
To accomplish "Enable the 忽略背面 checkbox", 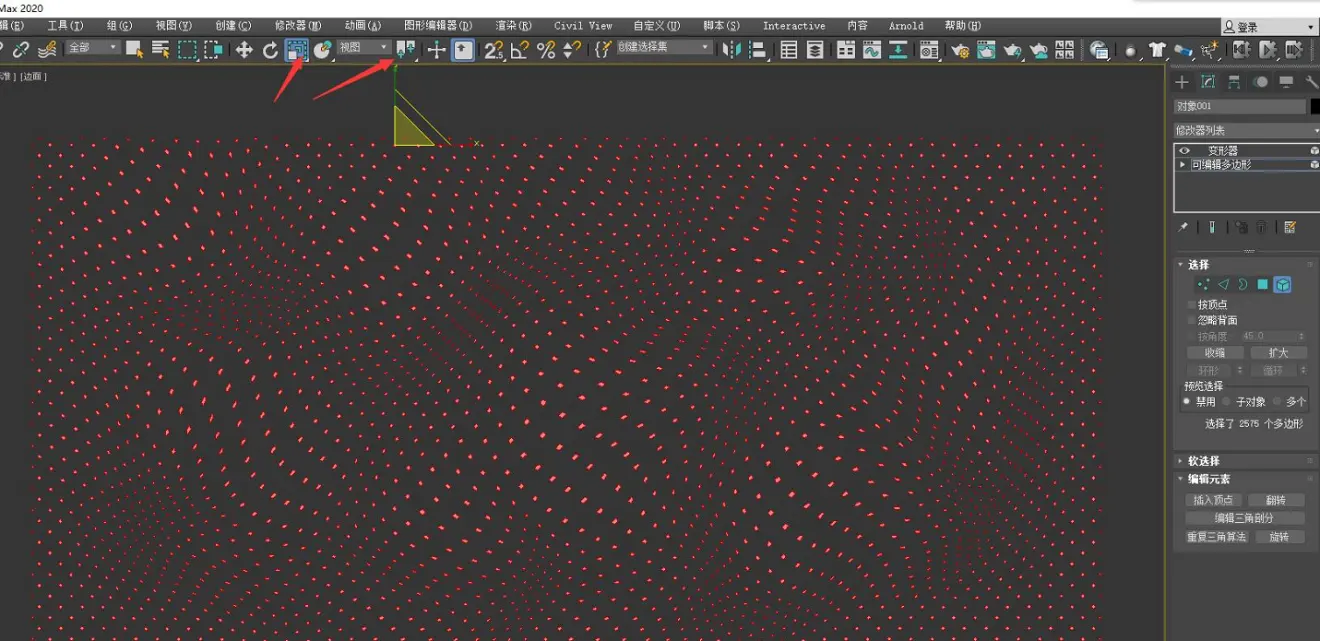I will pyautogui.click(x=1191, y=320).
